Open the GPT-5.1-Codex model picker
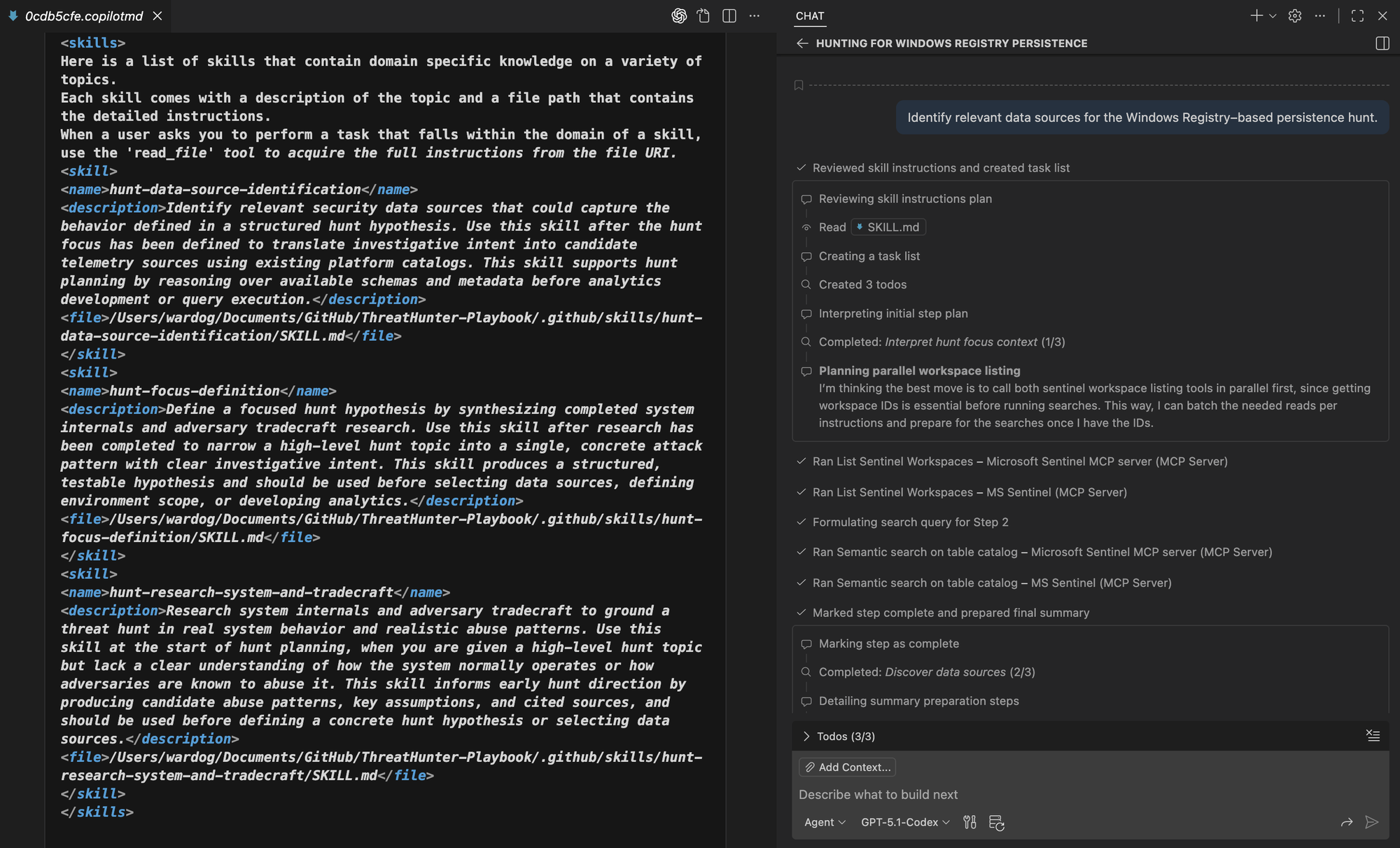The height and width of the screenshot is (848, 1400). 905,822
